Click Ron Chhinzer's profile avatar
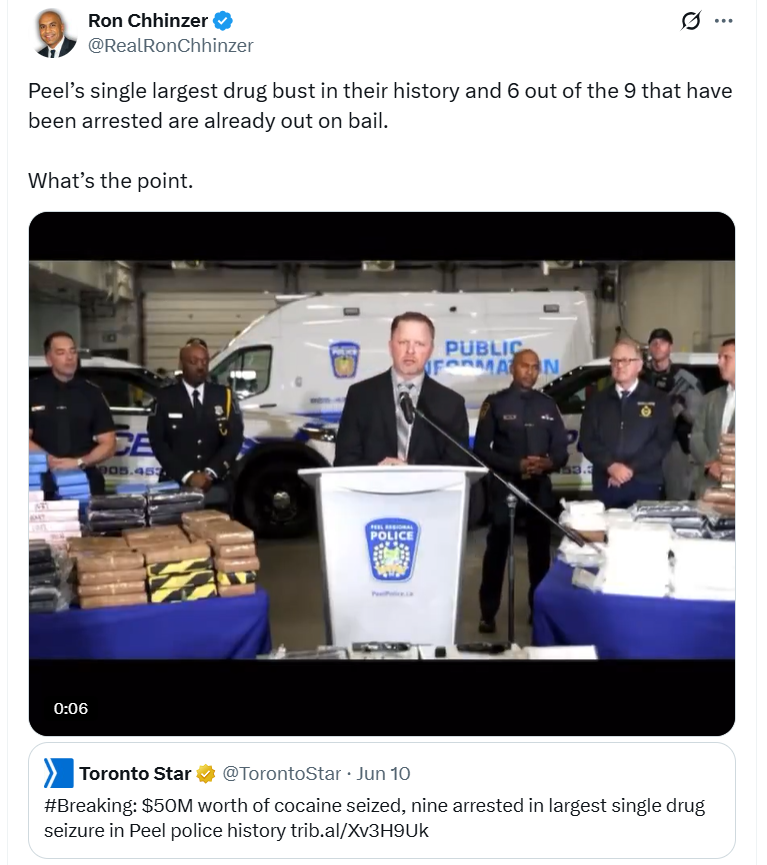 54,33
